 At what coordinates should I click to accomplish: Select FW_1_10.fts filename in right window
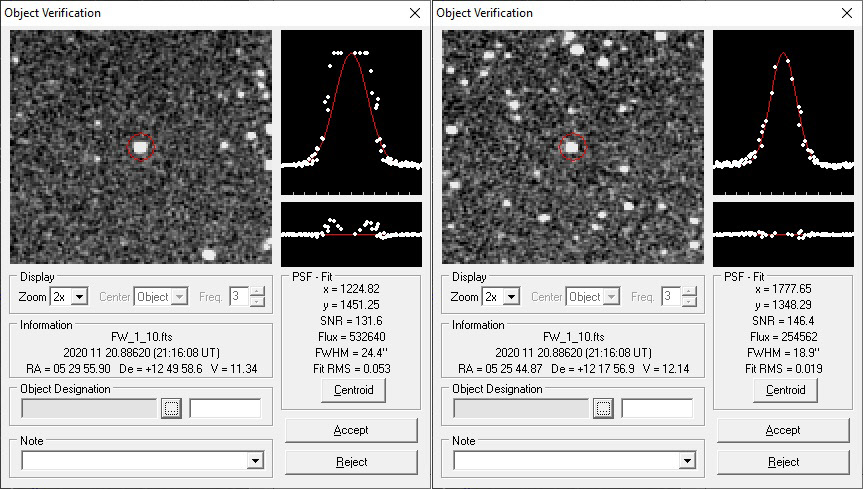tap(574, 337)
